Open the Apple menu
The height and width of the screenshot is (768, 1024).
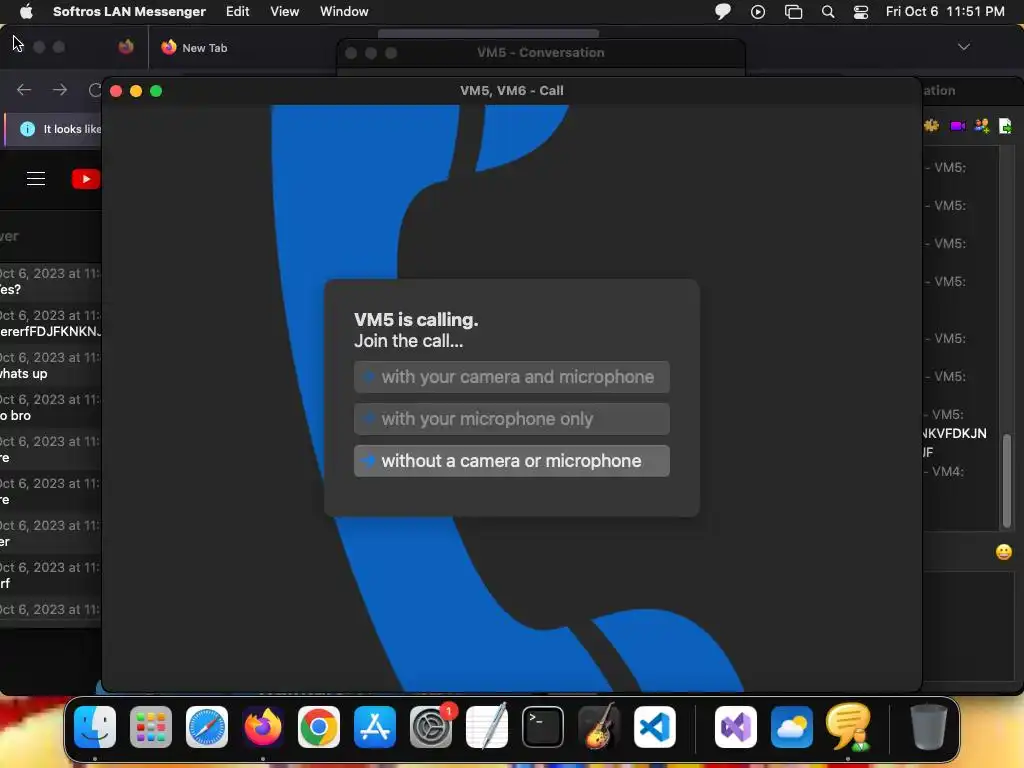(26, 11)
